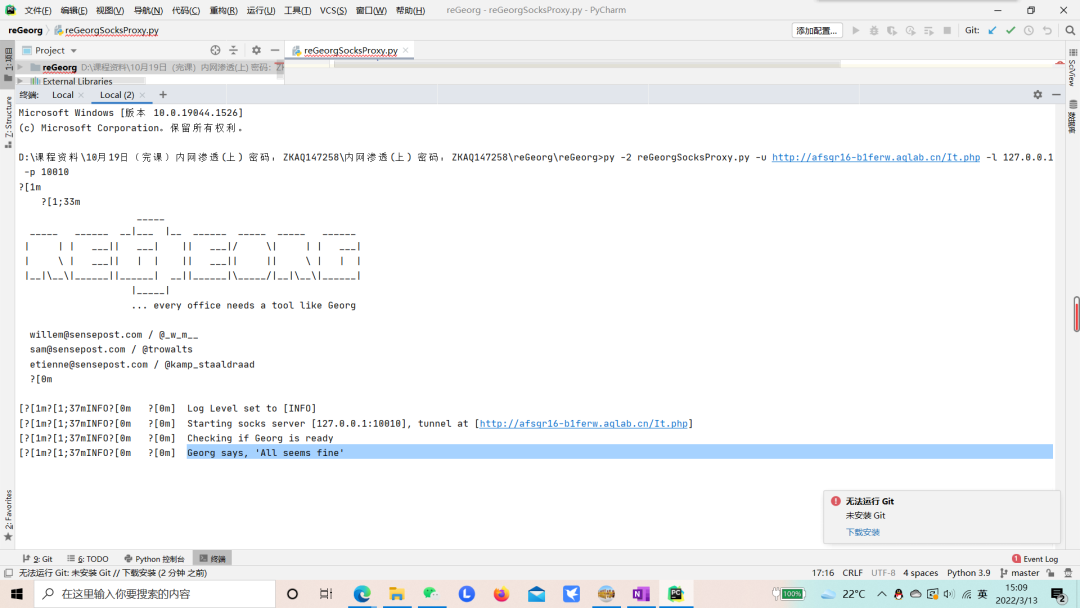Open UTF-8 encoding selector
The image size is (1080, 608).
(883, 573)
